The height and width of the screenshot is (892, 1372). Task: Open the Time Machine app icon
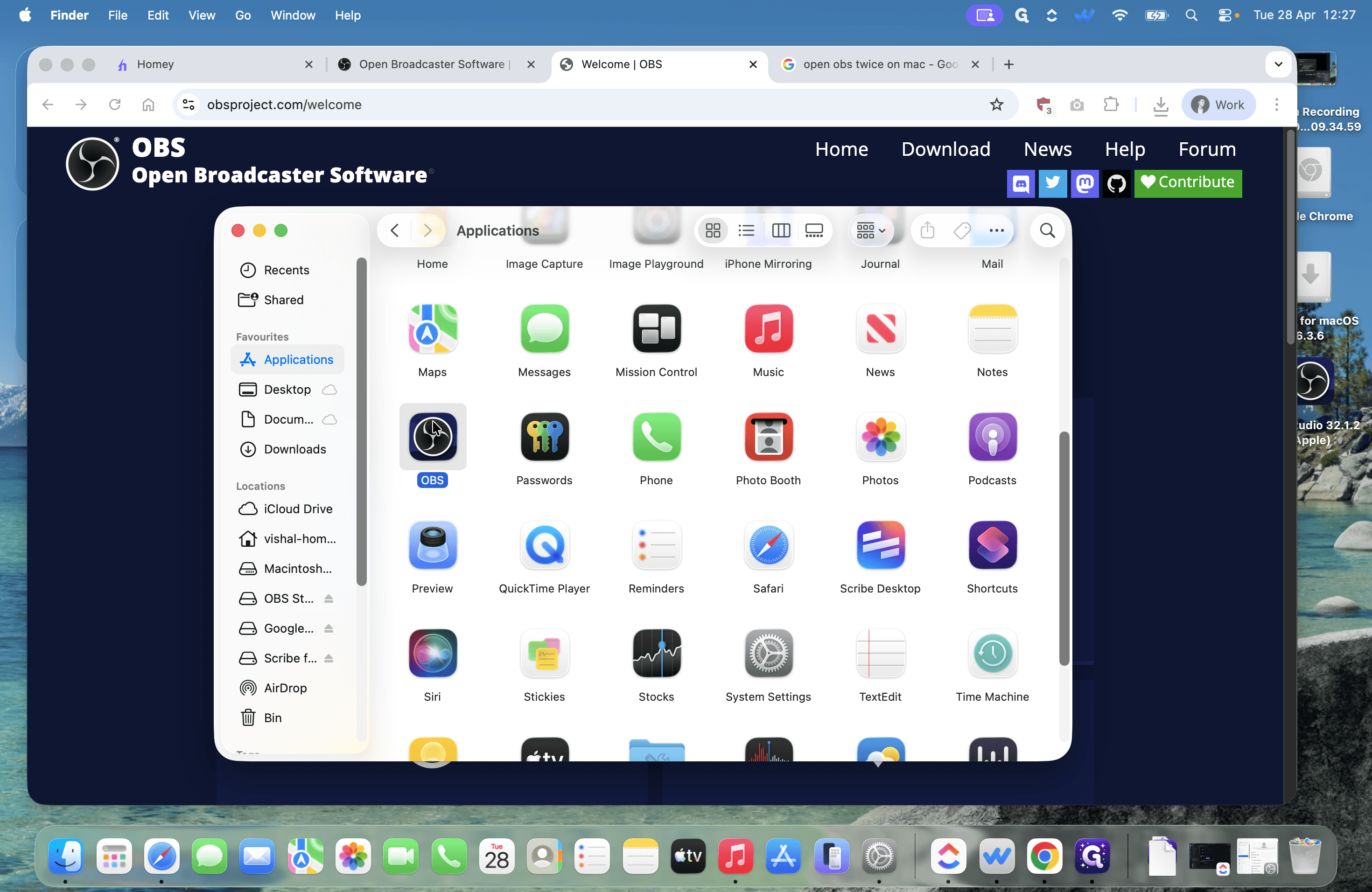point(992,654)
